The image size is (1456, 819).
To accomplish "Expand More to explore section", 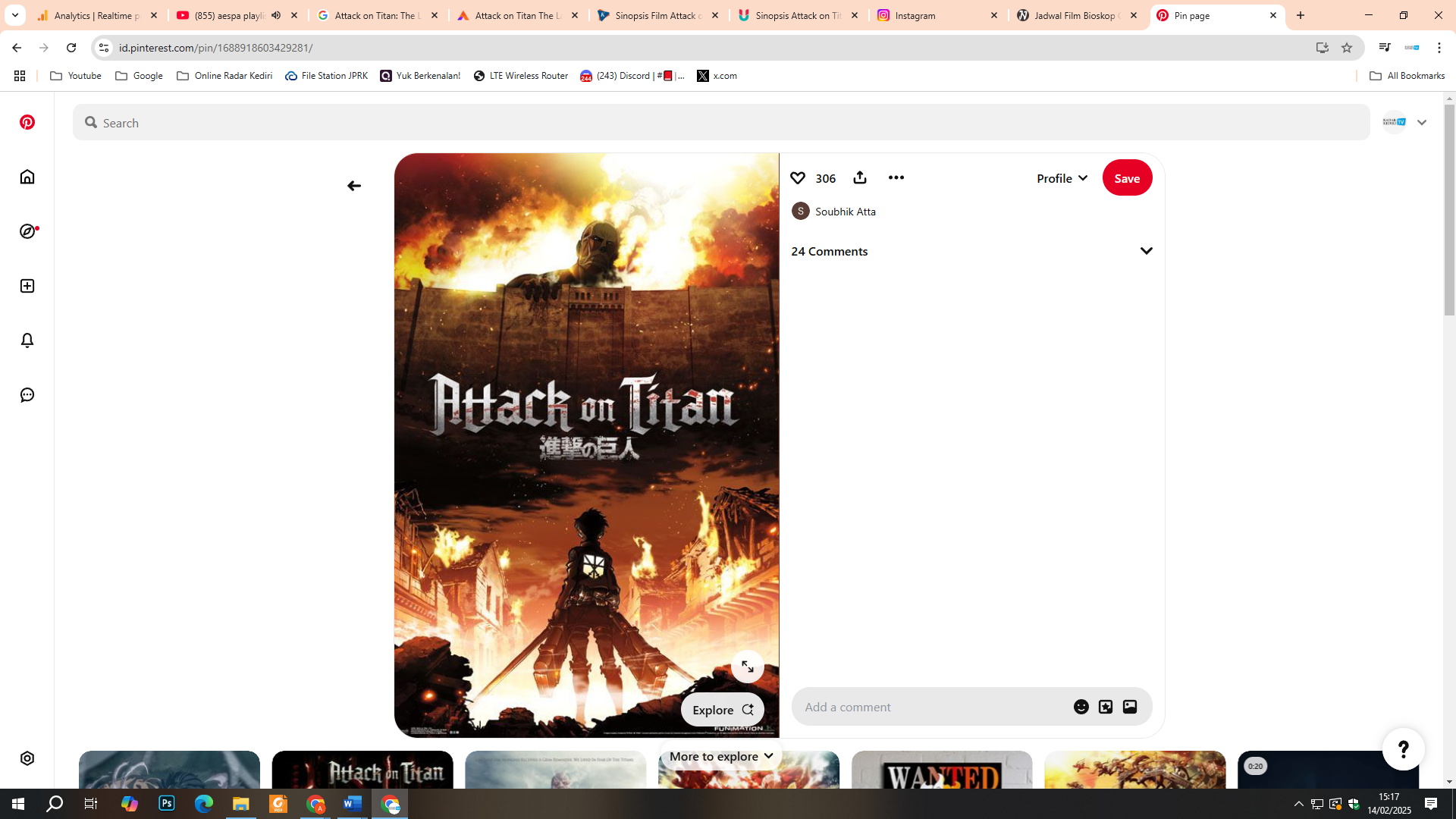I will (x=721, y=756).
